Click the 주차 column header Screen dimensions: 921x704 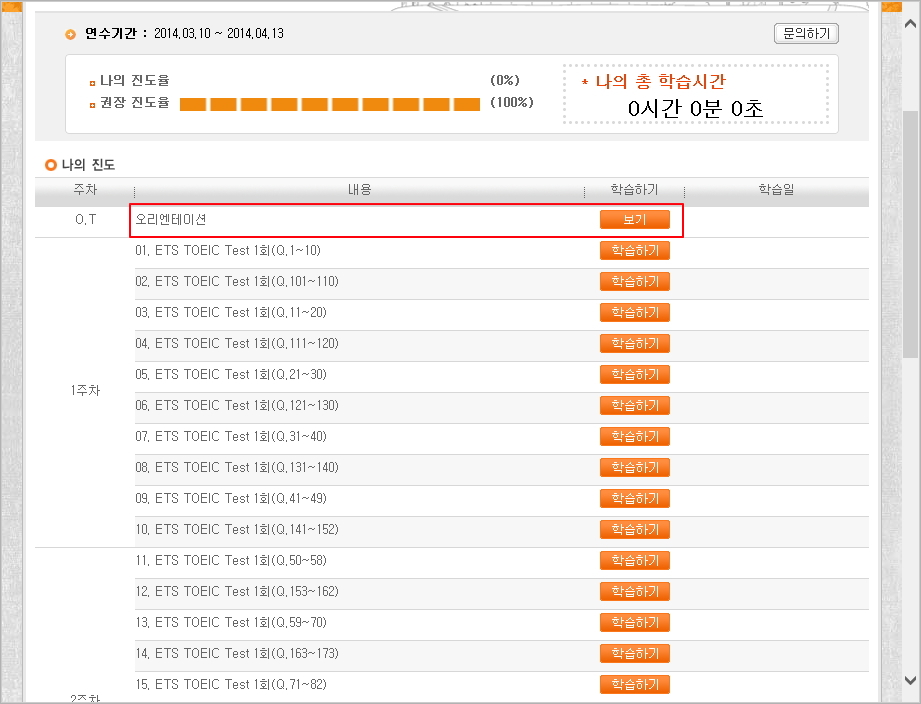(85, 190)
